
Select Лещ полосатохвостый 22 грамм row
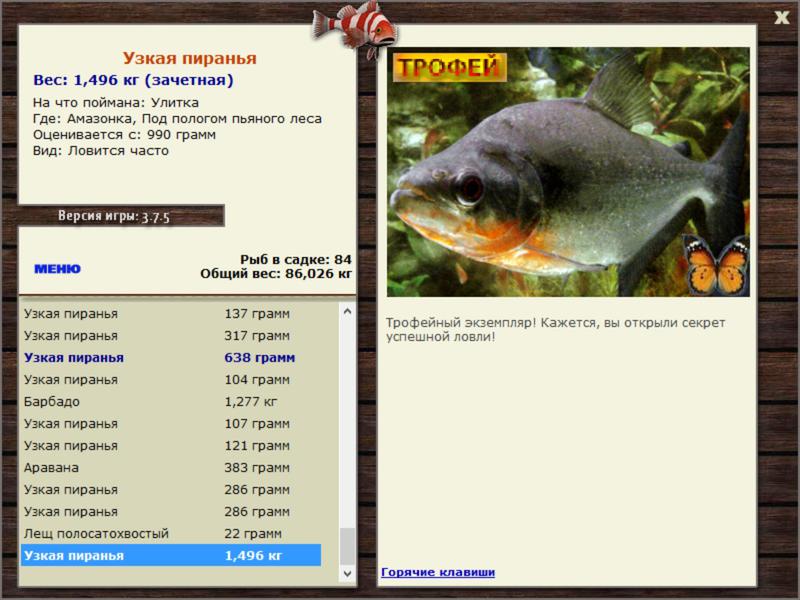pyautogui.click(x=171, y=534)
